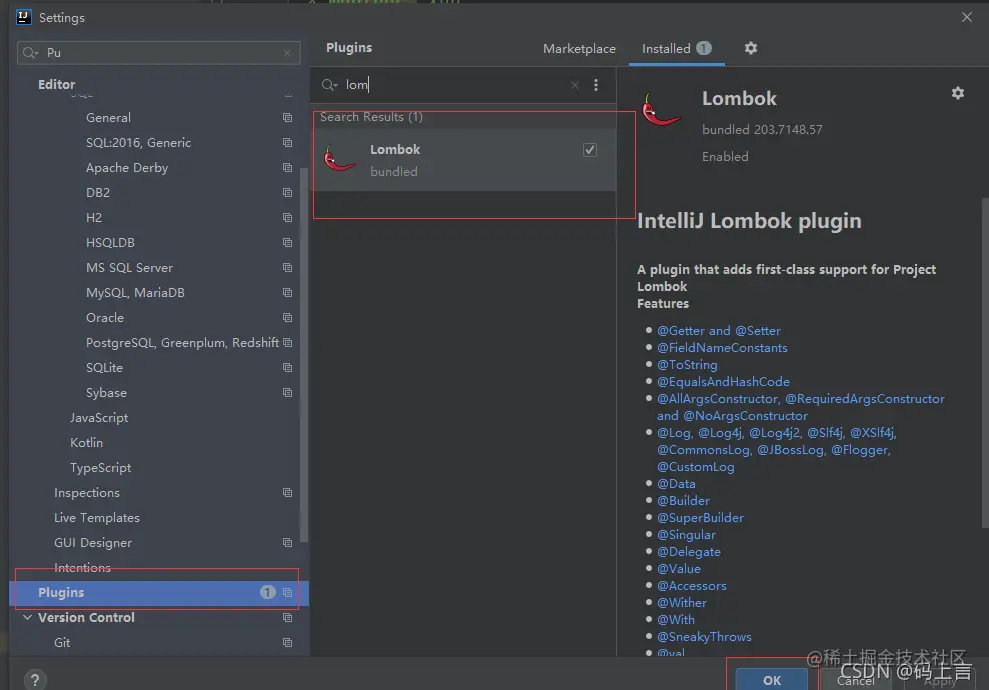Open Kotlin settings item
989x690 pixels.
tap(86, 443)
